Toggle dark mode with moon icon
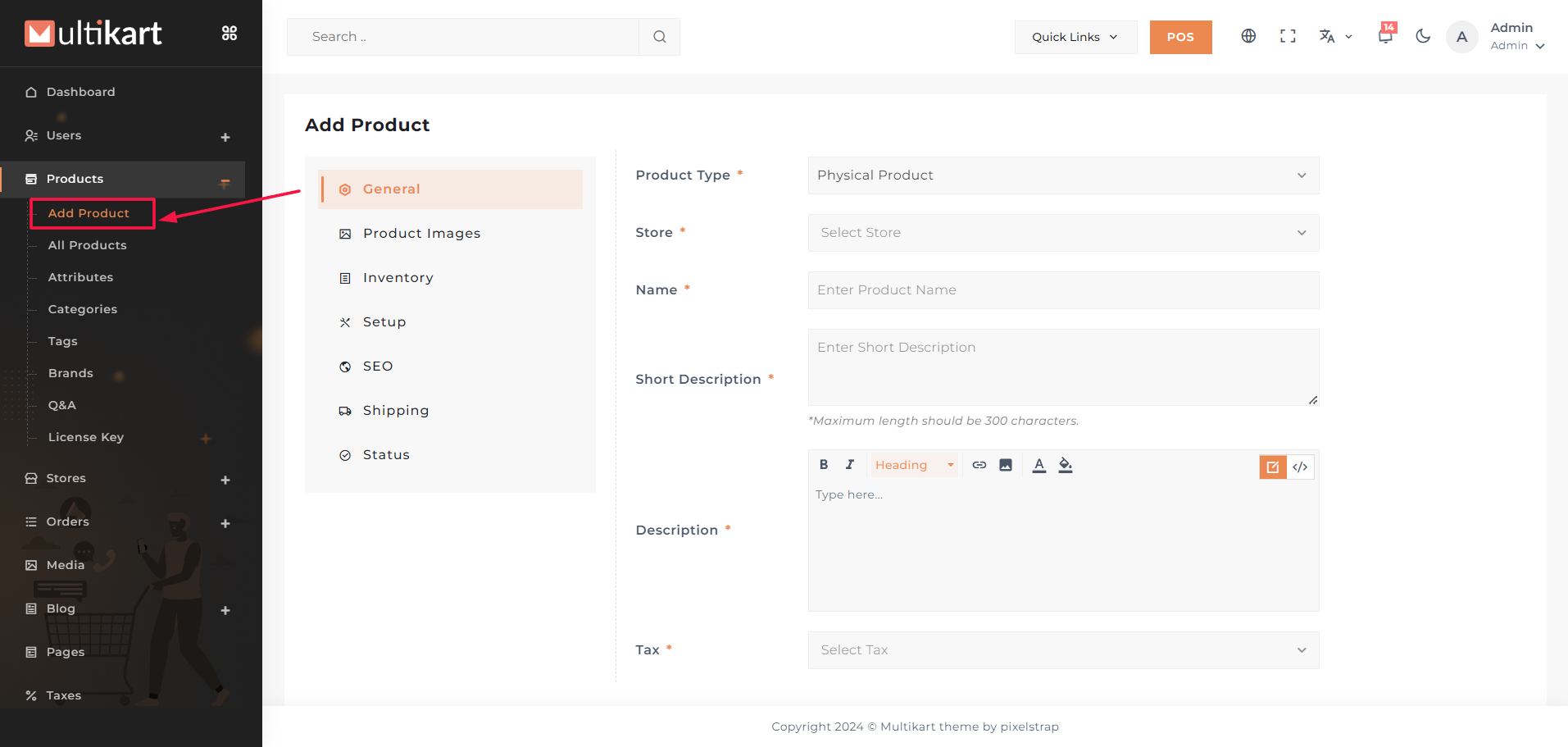The width and height of the screenshot is (1568, 747). click(1423, 36)
